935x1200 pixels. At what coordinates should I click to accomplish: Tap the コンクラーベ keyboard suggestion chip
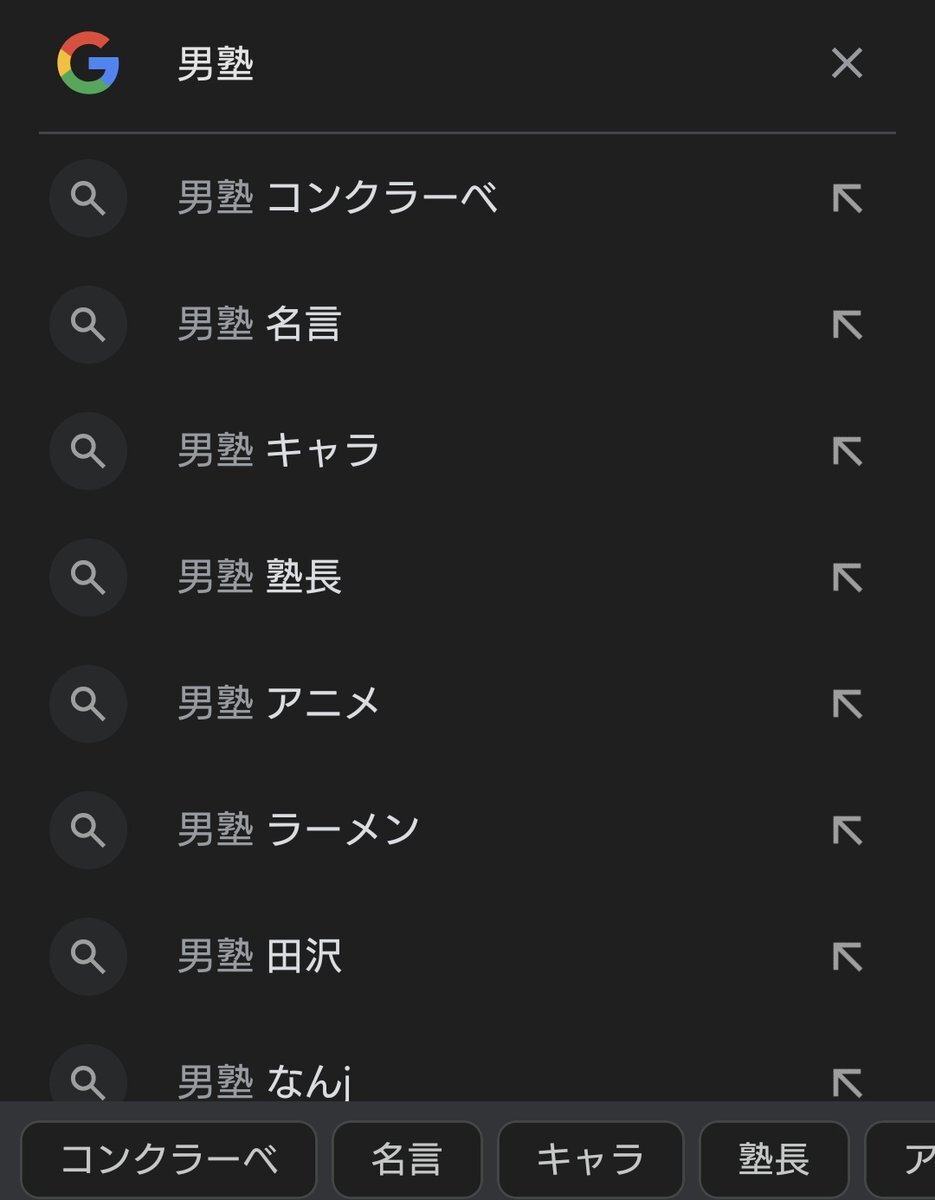point(169,1159)
